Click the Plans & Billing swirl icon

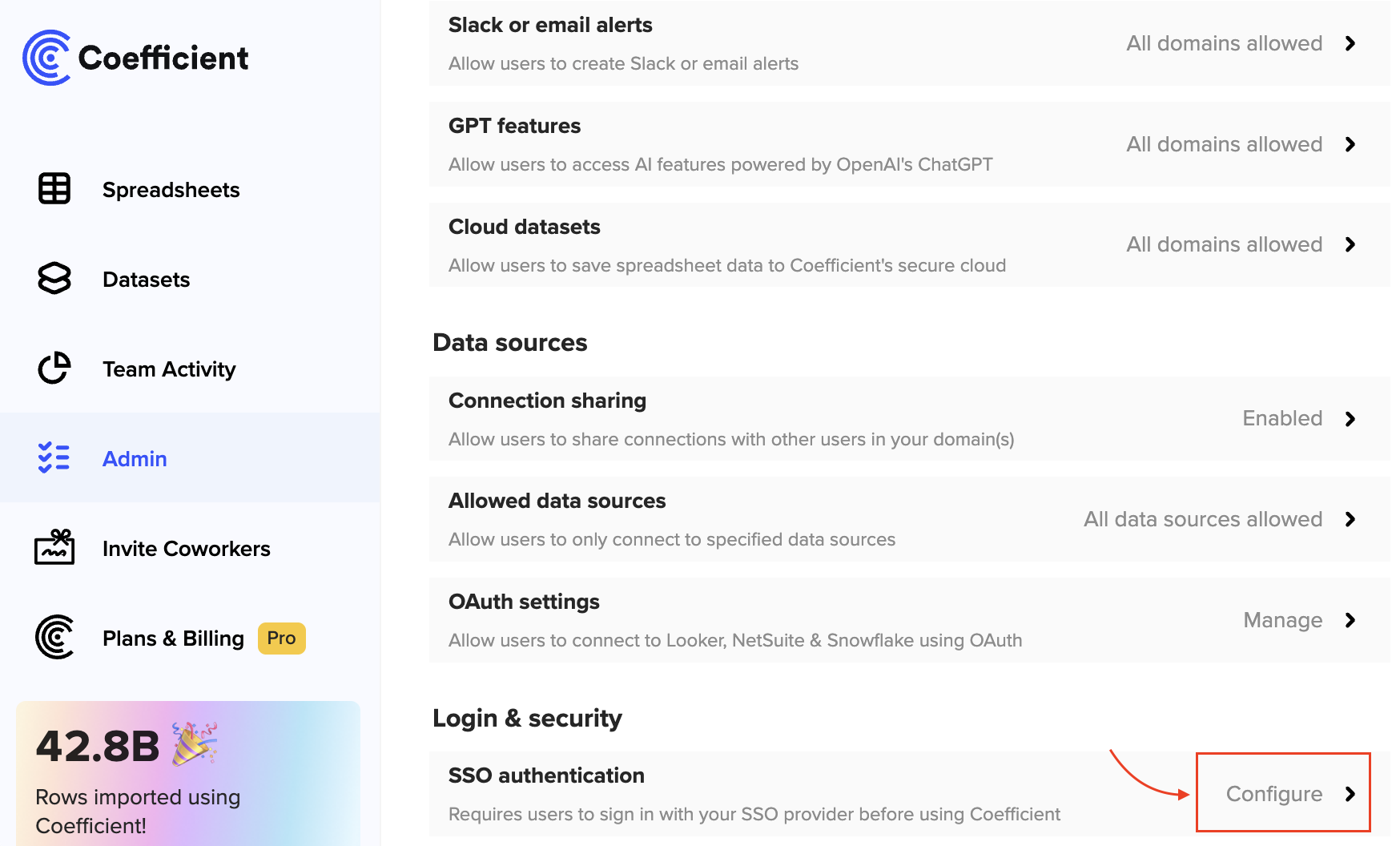coord(54,638)
